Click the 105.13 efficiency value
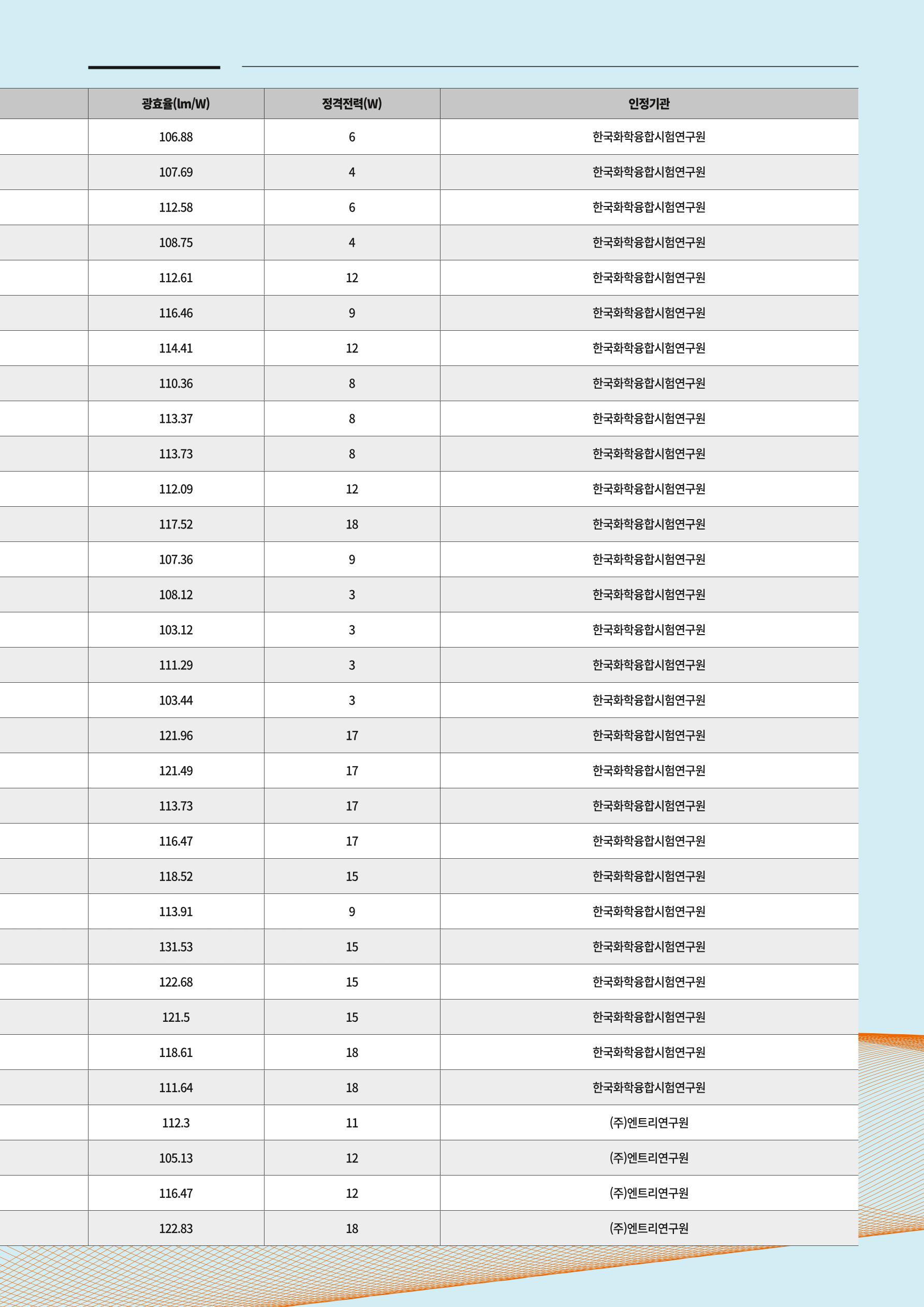The image size is (924, 1307). [x=176, y=1158]
